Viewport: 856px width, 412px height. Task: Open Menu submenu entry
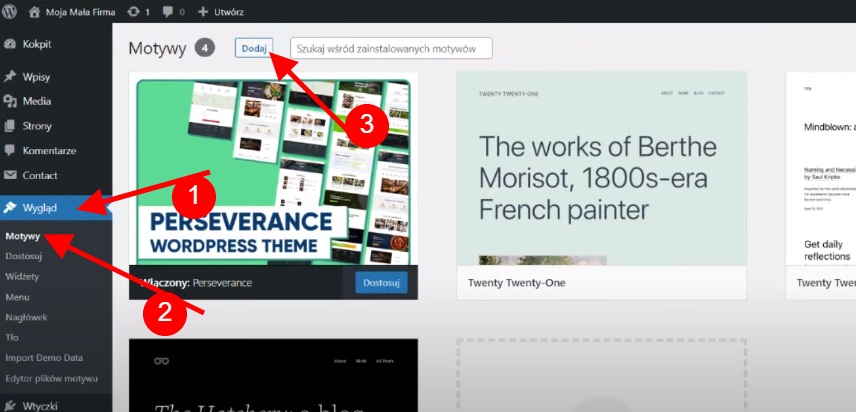click(x=17, y=297)
